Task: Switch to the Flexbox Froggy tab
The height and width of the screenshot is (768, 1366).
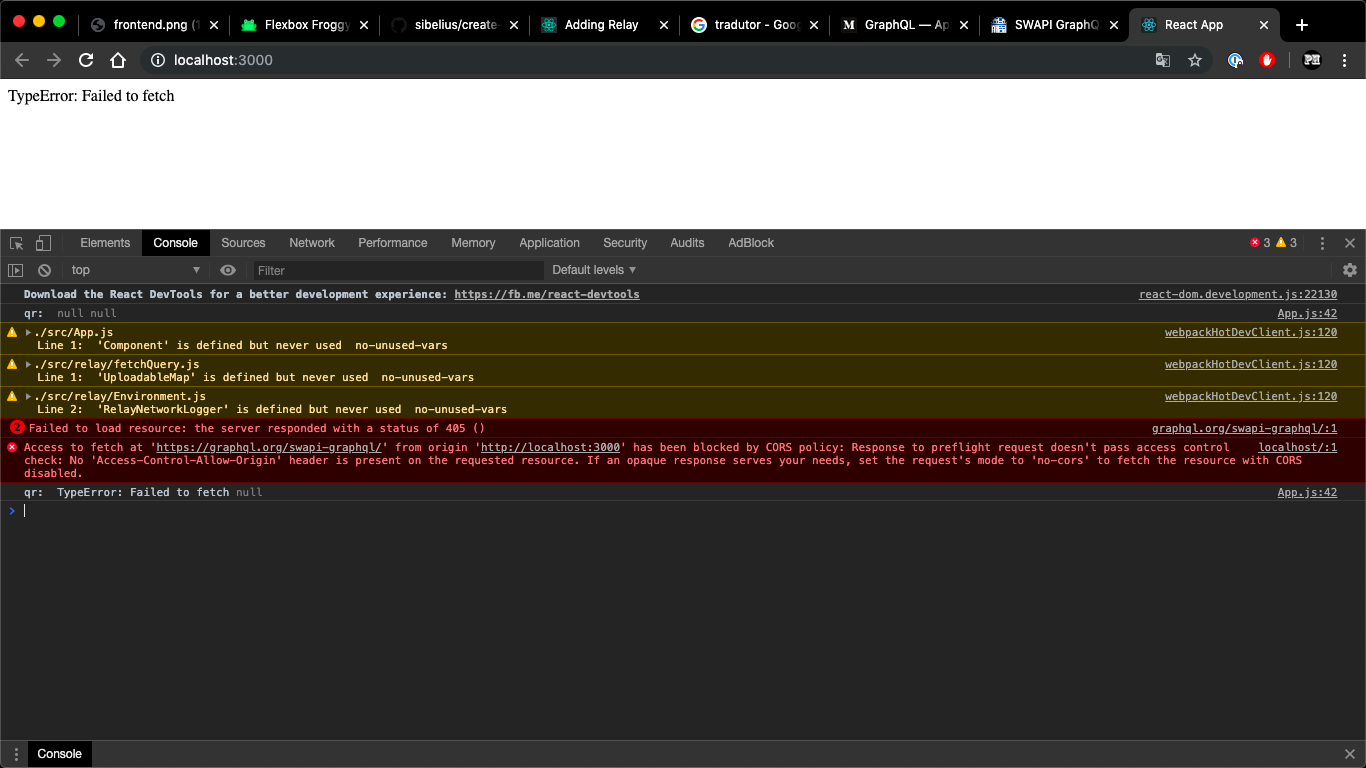Action: tap(305, 25)
